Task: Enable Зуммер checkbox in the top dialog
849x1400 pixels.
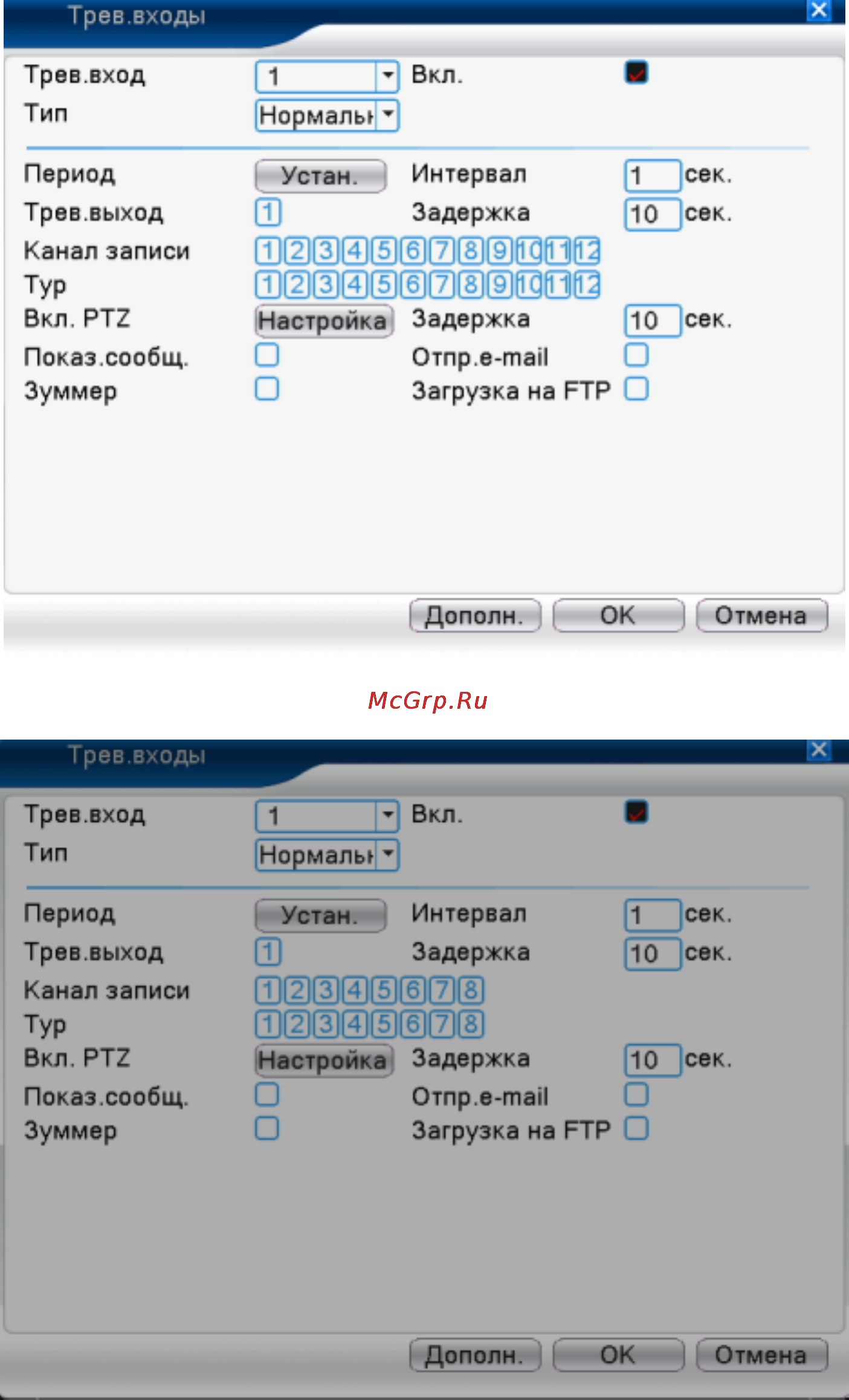Action: coord(267,389)
